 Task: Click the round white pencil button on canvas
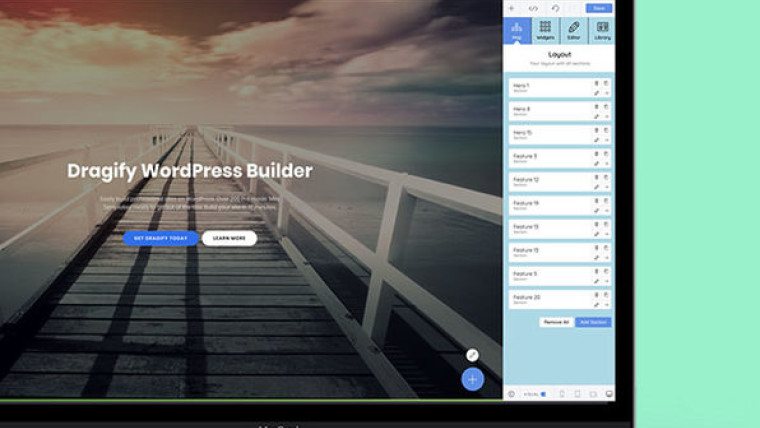tap(472, 355)
